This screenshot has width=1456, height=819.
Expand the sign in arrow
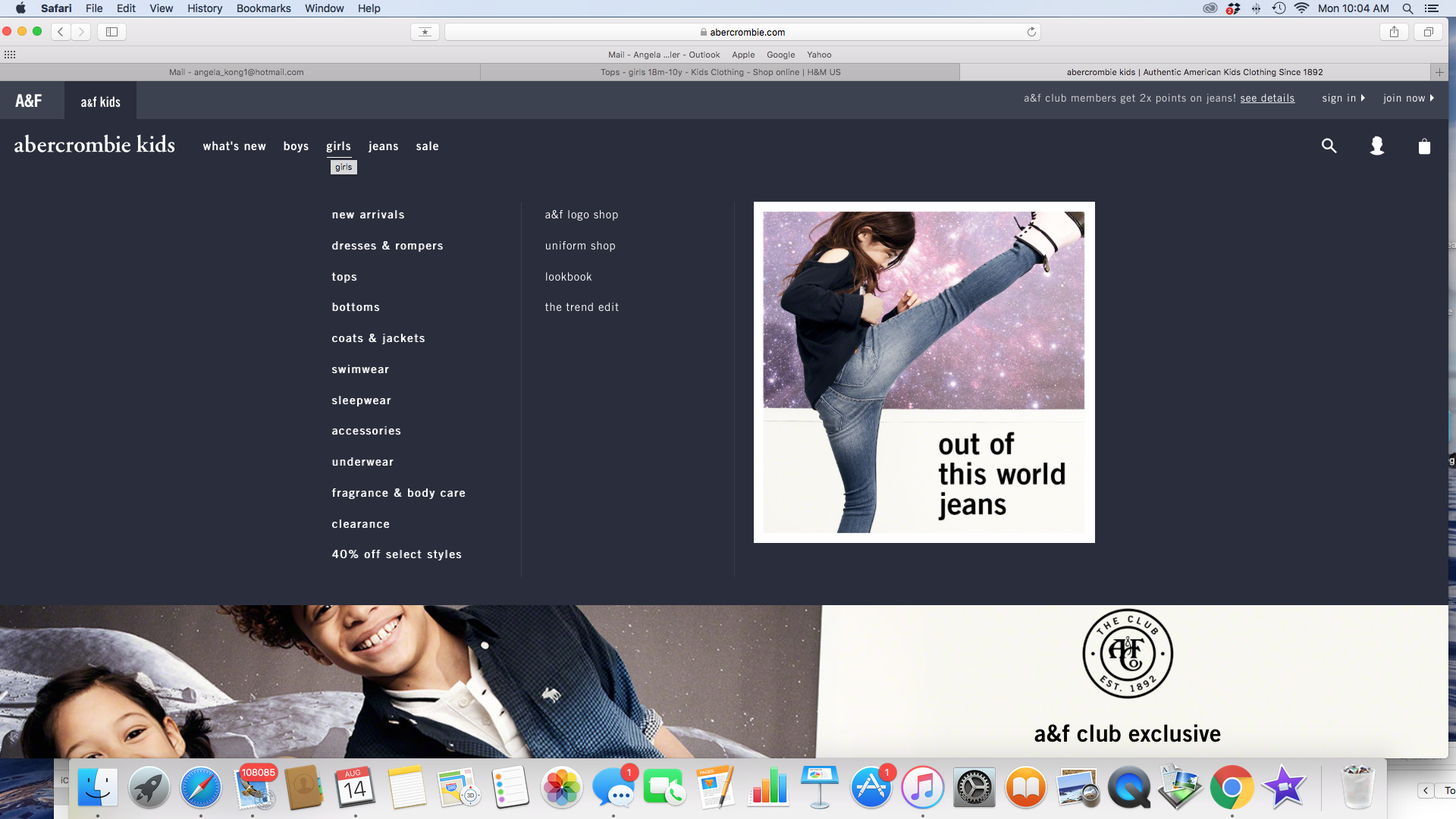pyautogui.click(x=1363, y=98)
